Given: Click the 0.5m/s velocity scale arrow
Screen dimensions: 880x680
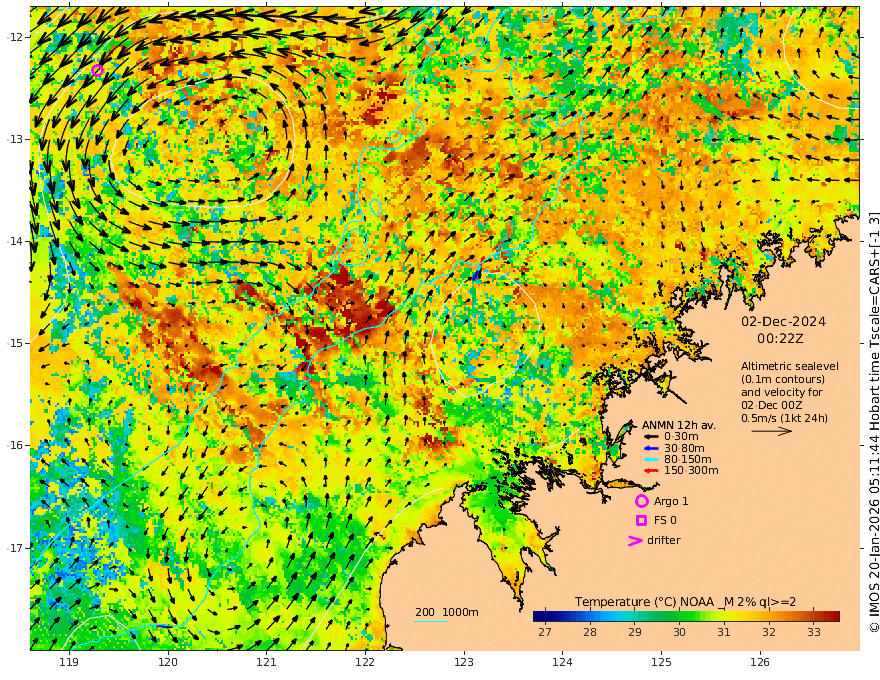Looking at the screenshot, I should tap(772, 431).
